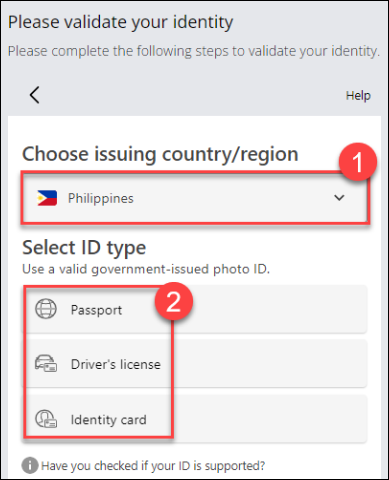The image size is (389, 480).
Task: Click the "Select ID type" heading
Action: click(x=84, y=248)
